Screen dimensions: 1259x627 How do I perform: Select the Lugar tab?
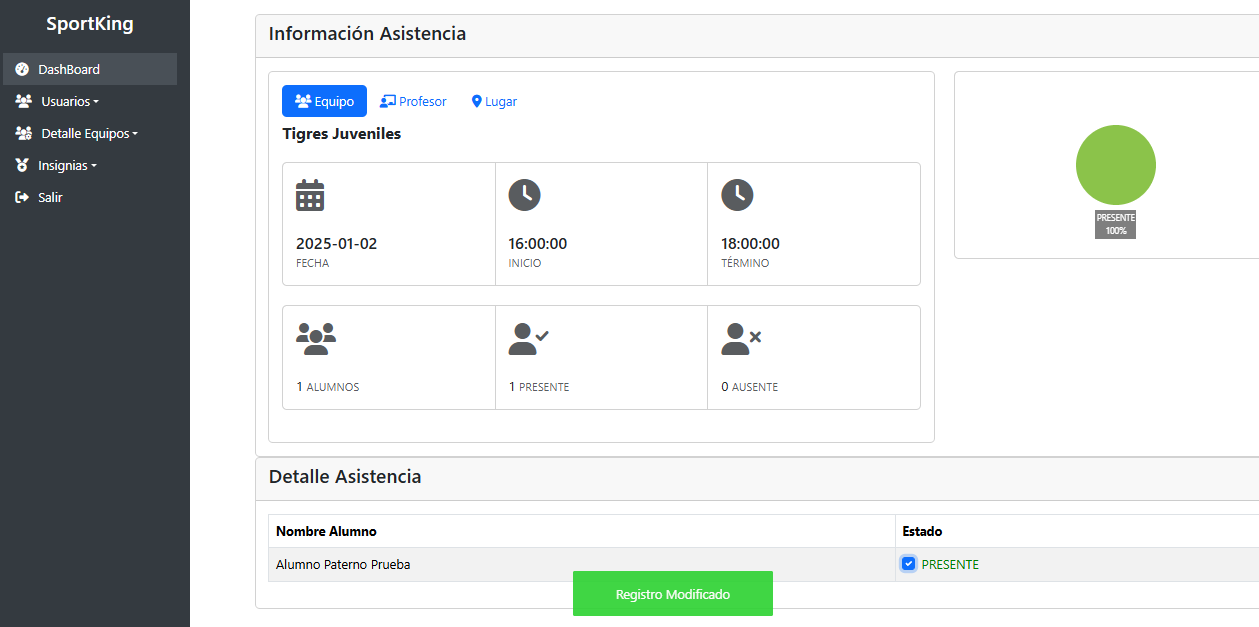[x=493, y=101]
